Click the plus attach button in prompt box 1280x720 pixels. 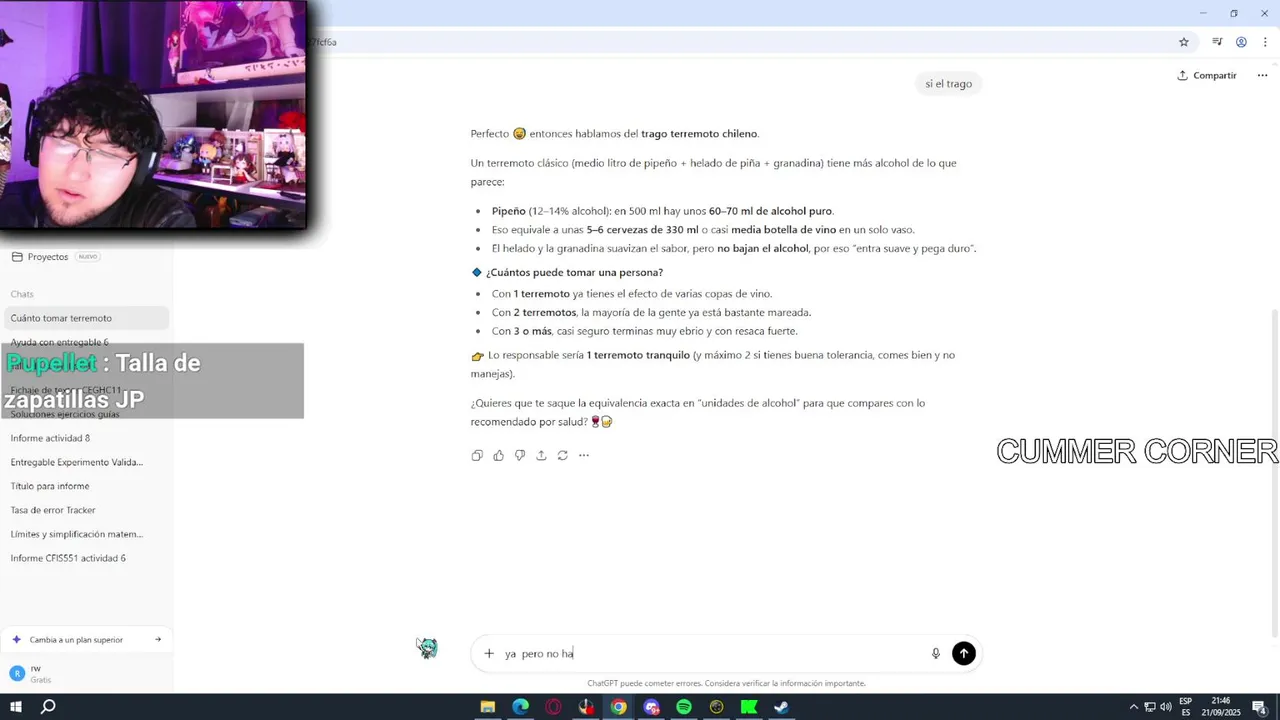point(489,653)
